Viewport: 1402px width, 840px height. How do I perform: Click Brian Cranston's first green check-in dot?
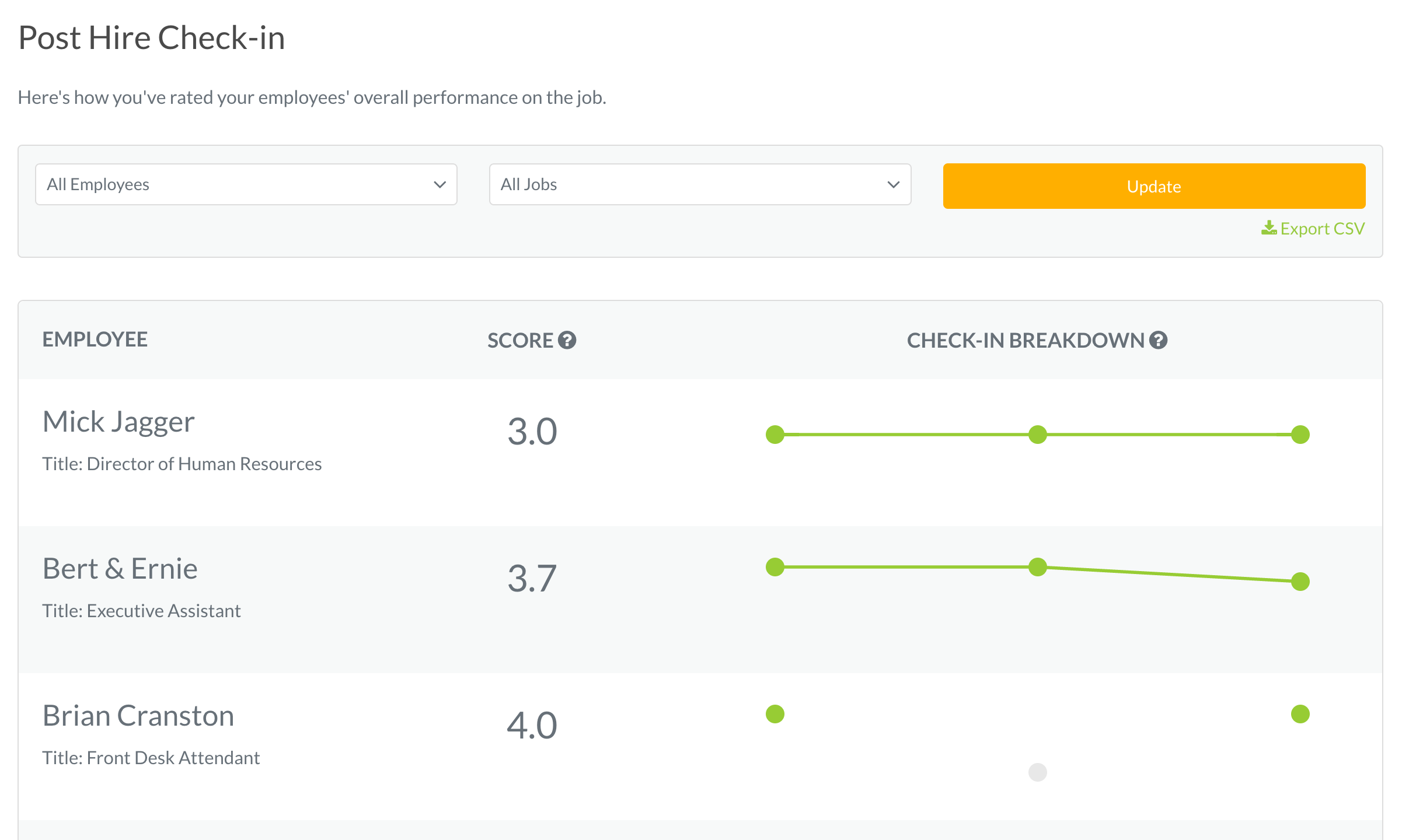coord(775,714)
